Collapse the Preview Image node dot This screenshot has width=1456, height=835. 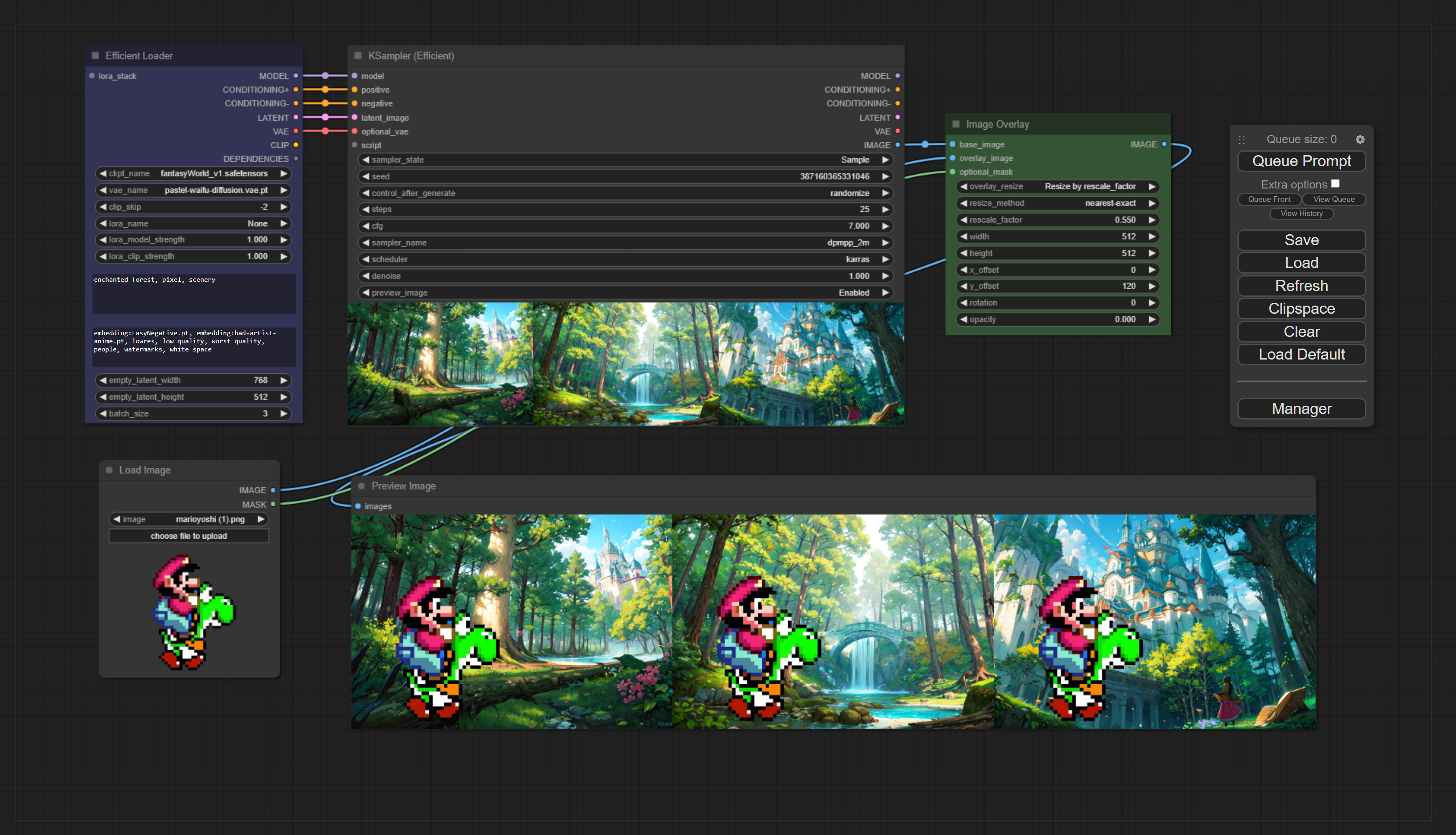[361, 486]
